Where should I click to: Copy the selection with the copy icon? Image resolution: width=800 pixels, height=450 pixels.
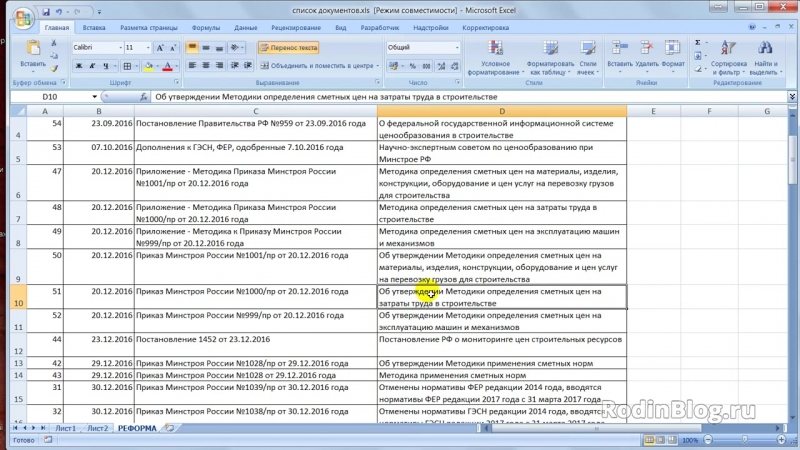pos(54,55)
